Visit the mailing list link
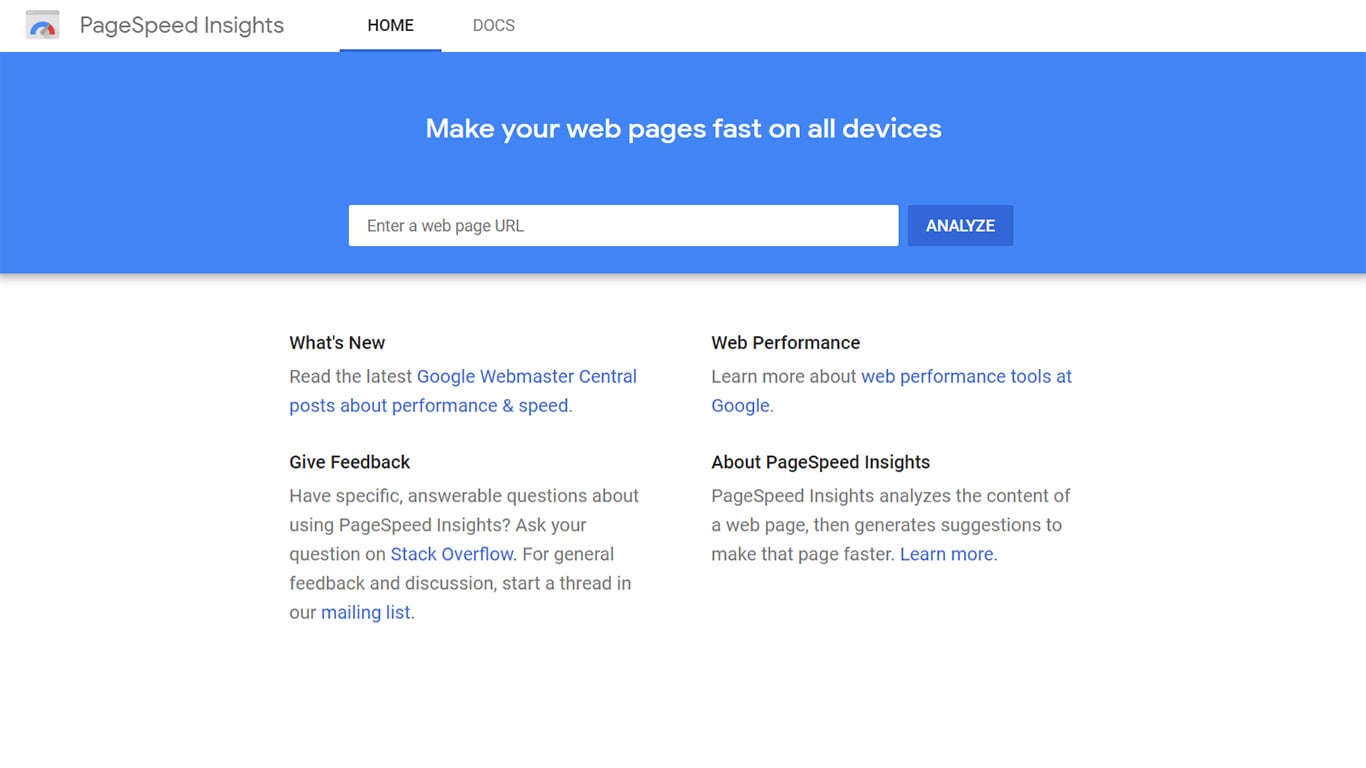Image resolution: width=1366 pixels, height=768 pixels. tap(366, 612)
